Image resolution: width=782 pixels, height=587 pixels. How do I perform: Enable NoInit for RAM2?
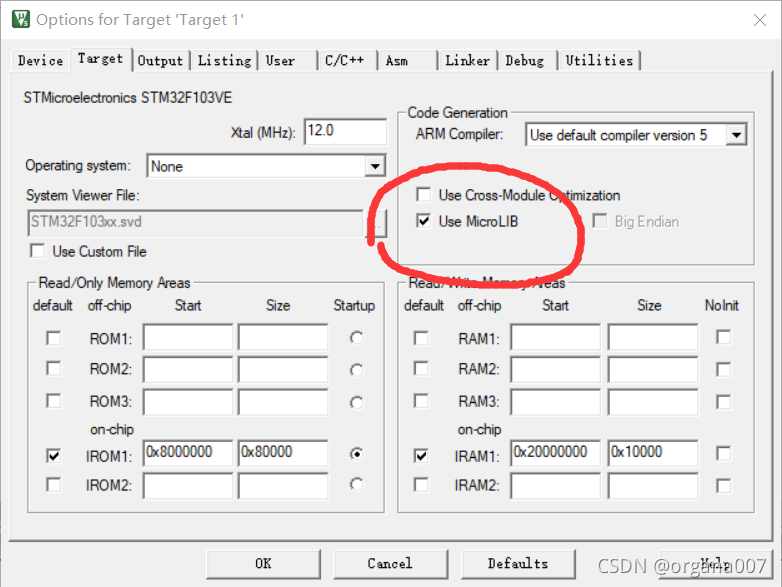pyautogui.click(x=724, y=370)
